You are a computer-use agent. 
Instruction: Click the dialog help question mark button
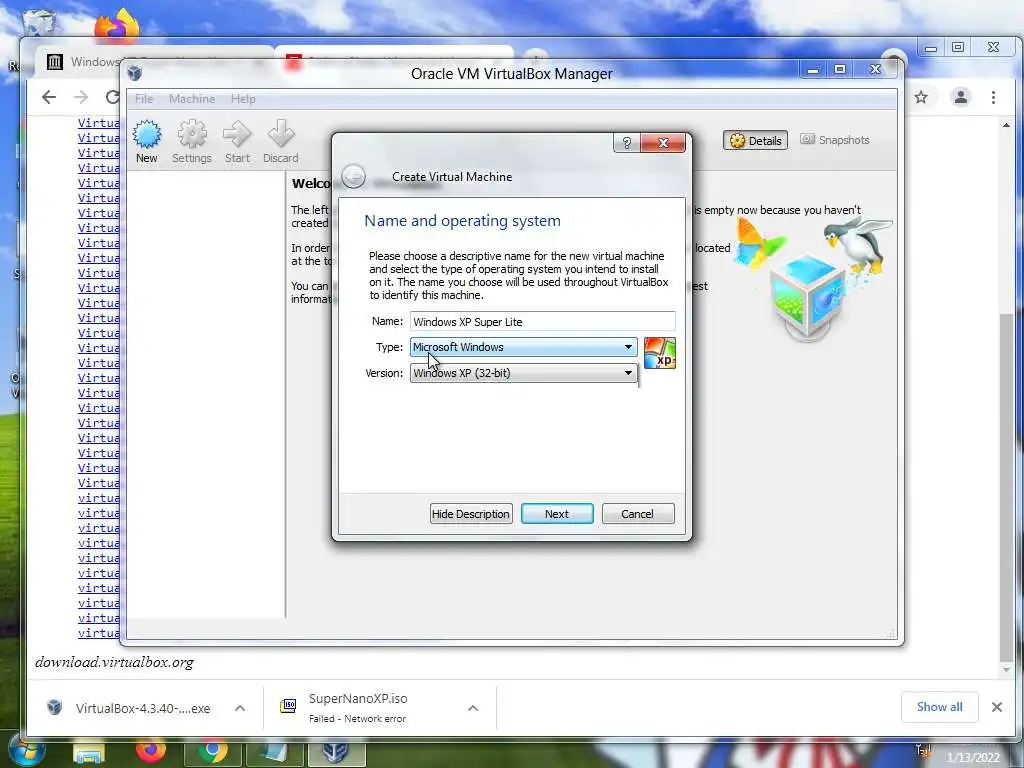[x=626, y=142]
